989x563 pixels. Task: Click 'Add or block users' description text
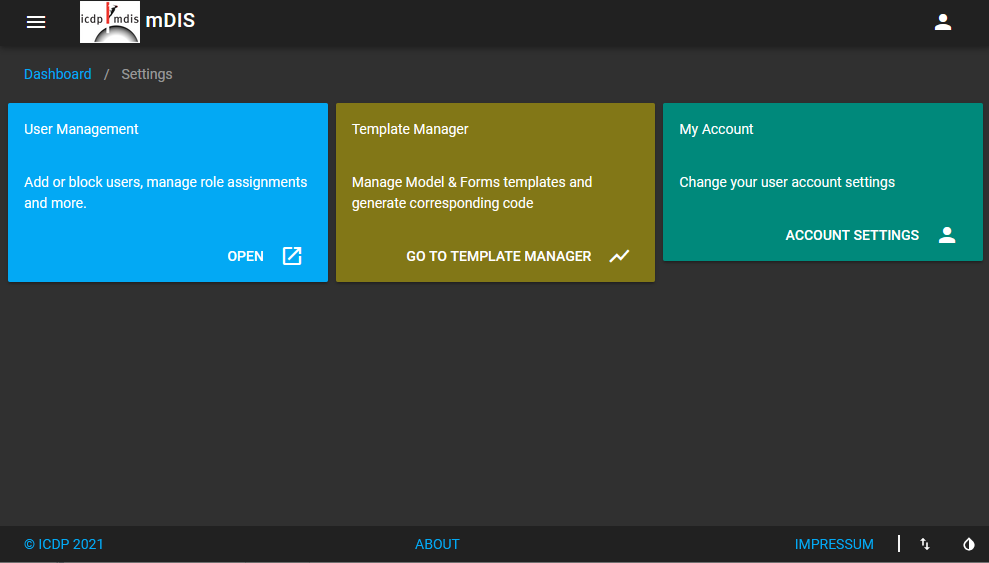pyautogui.click(x=166, y=192)
